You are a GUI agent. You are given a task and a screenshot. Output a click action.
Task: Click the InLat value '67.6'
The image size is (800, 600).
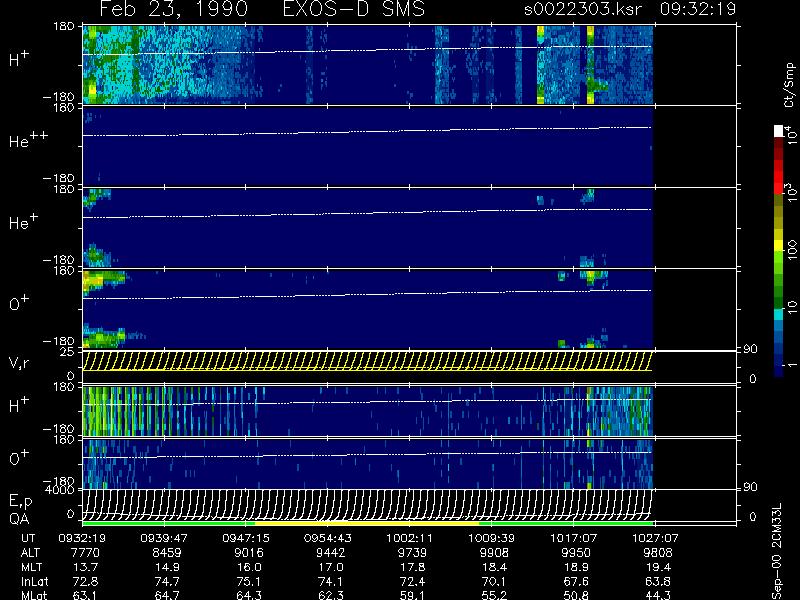click(576, 582)
